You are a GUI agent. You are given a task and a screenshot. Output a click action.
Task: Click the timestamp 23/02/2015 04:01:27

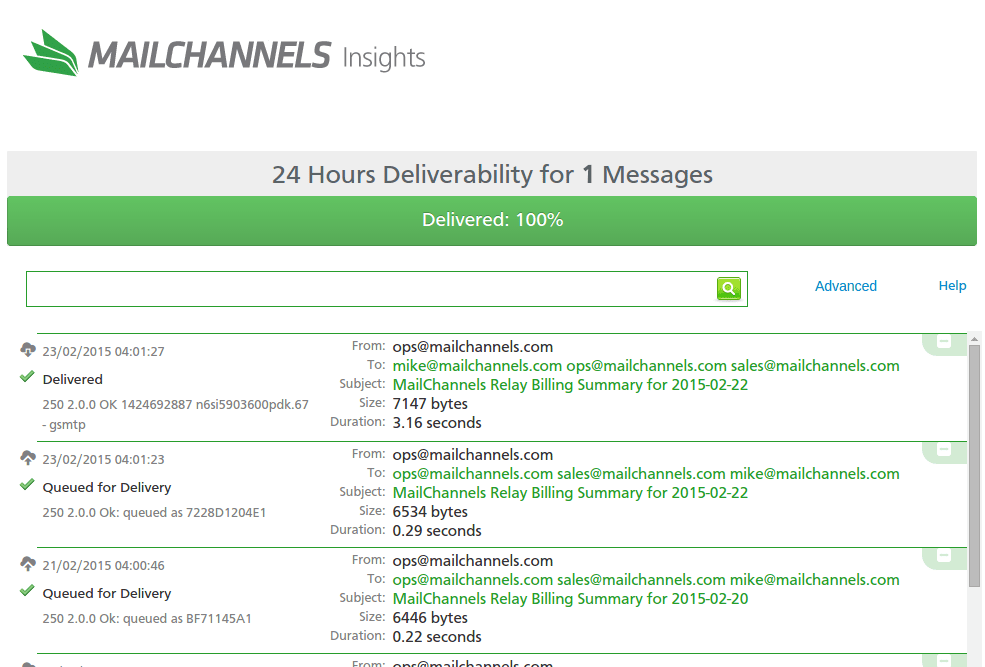click(x=104, y=352)
